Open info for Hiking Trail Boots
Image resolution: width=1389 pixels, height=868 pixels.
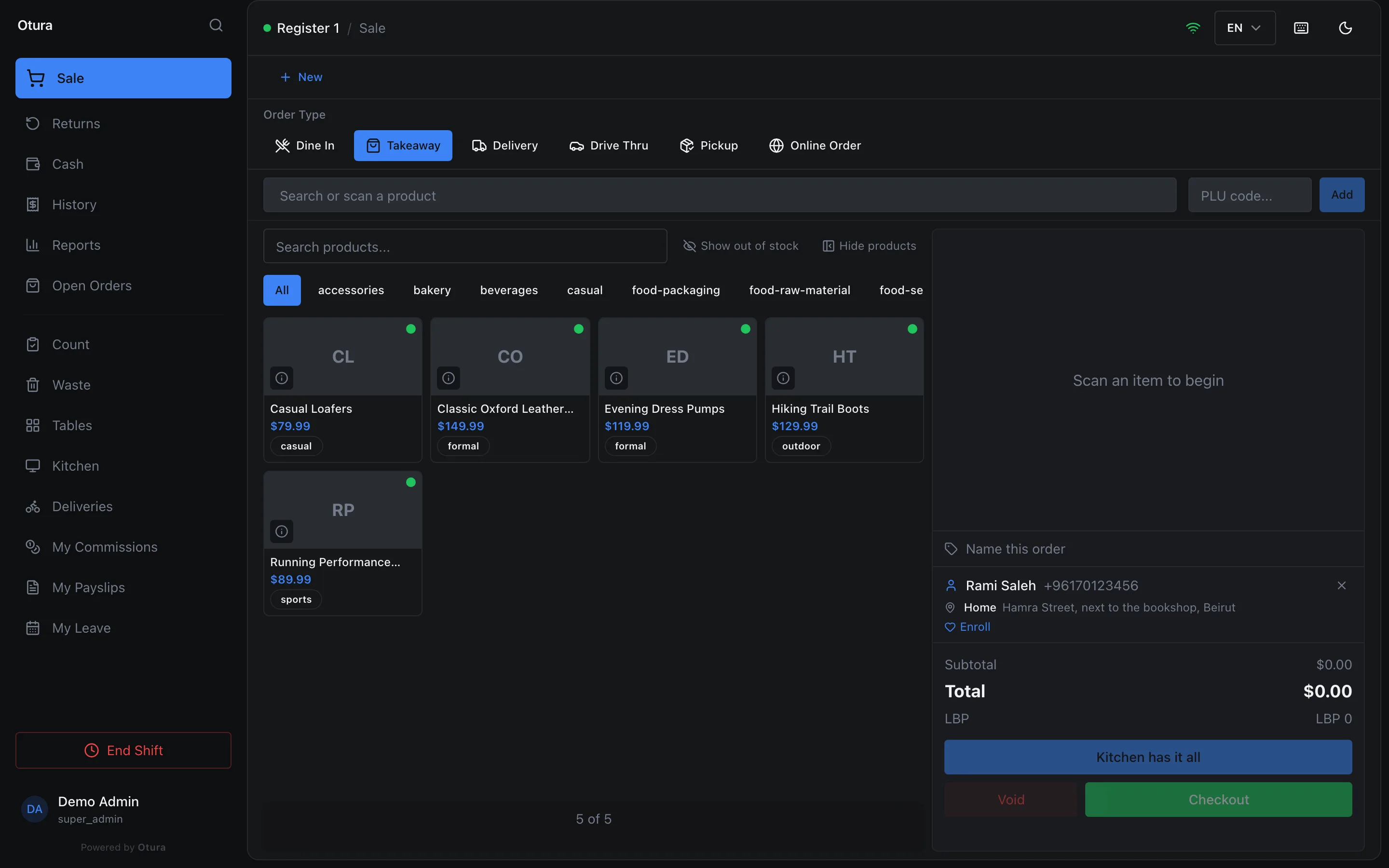(783, 378)
